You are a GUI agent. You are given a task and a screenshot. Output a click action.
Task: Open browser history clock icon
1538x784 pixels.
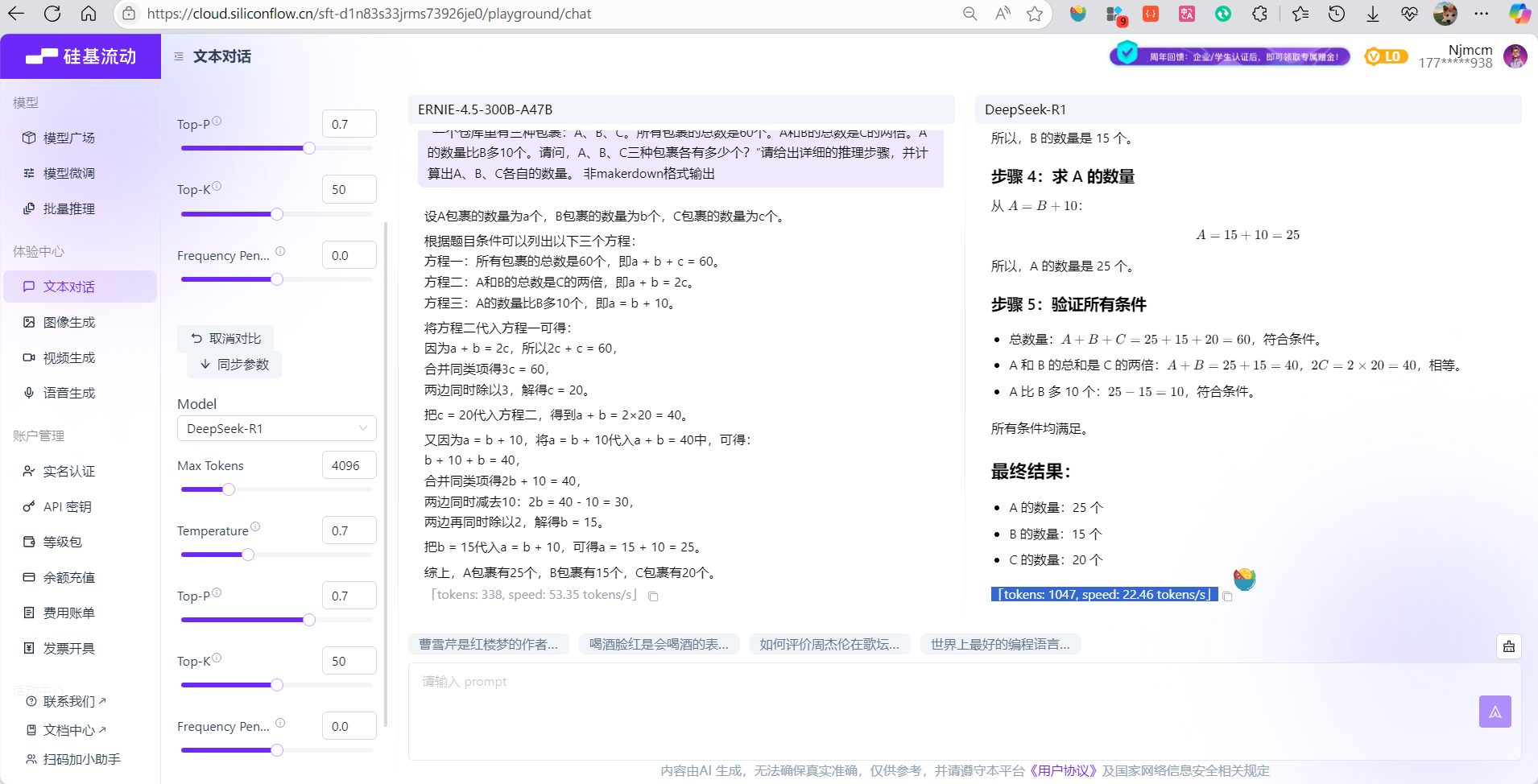(1337, 14)
